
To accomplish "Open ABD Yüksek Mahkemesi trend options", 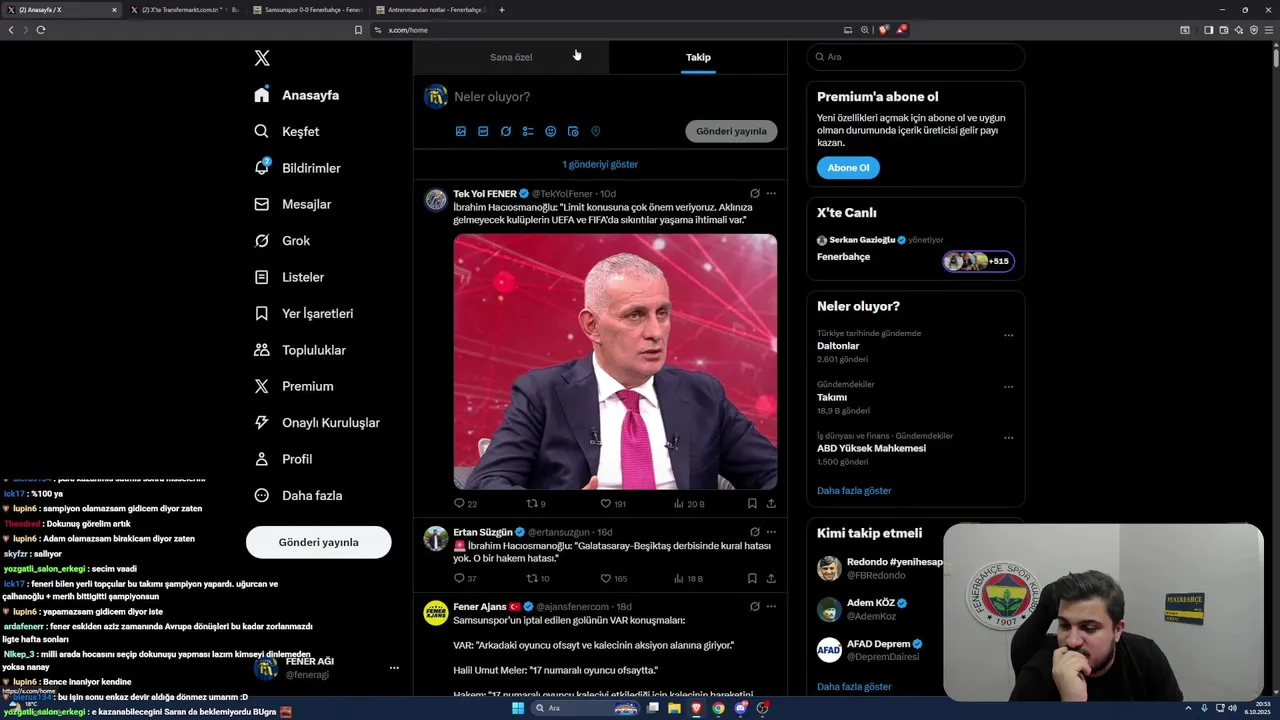I will [1008, 438].
